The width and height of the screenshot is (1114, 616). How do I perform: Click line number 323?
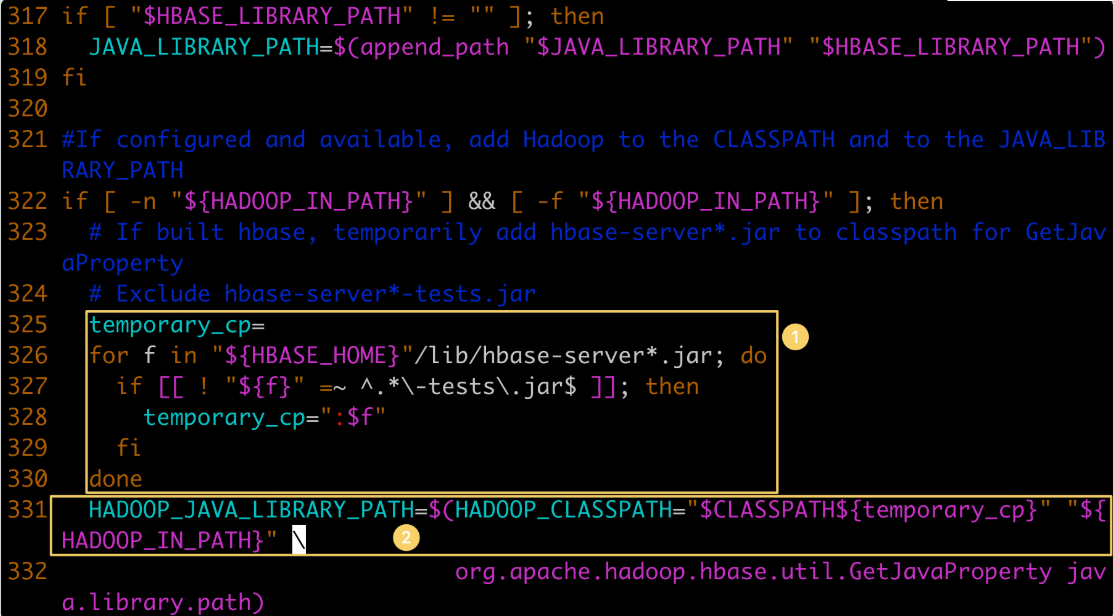click(x=28, y=232)
